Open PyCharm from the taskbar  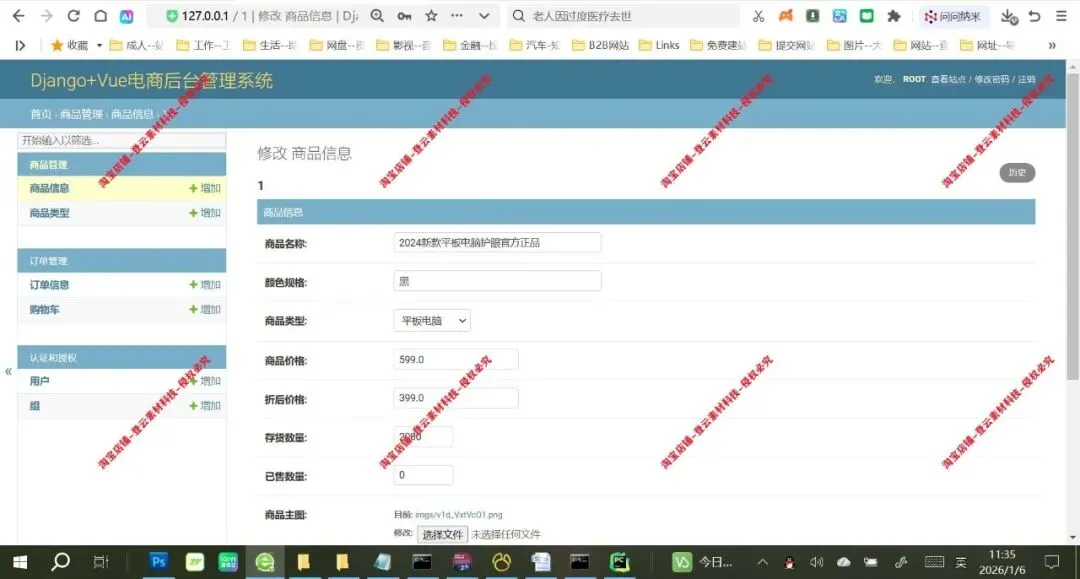pyautogui.click(x=620, y=562)
